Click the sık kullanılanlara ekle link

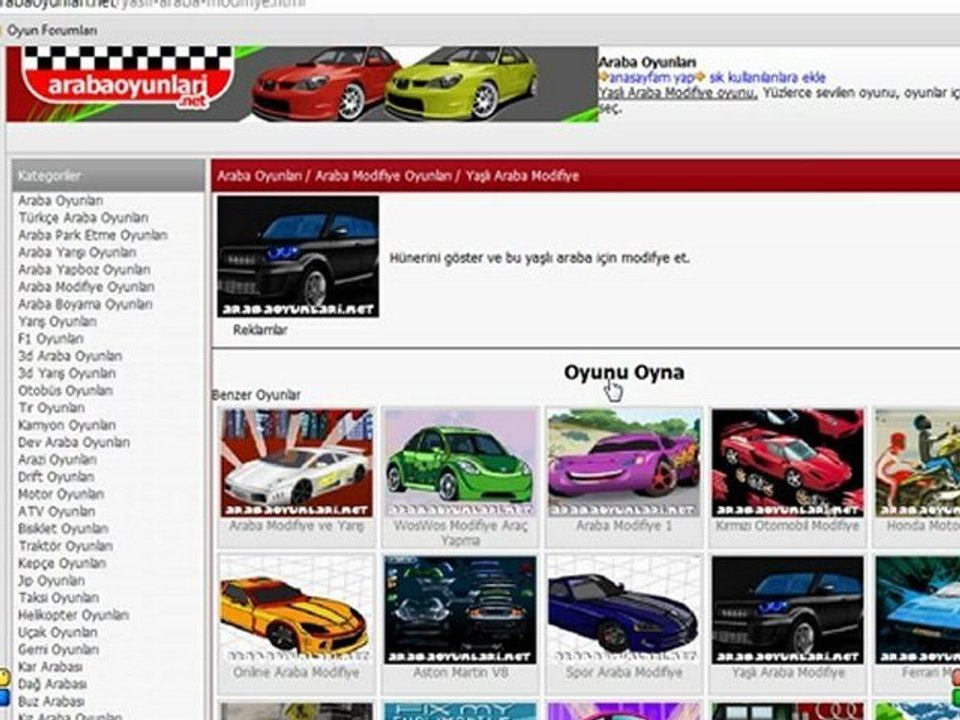(x=767, y=78)
